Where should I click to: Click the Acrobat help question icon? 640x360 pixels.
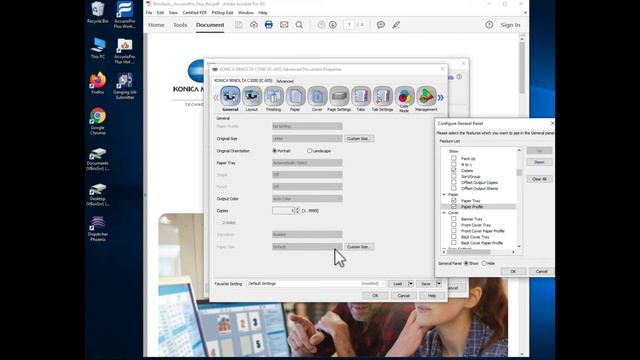pos(489,25)
